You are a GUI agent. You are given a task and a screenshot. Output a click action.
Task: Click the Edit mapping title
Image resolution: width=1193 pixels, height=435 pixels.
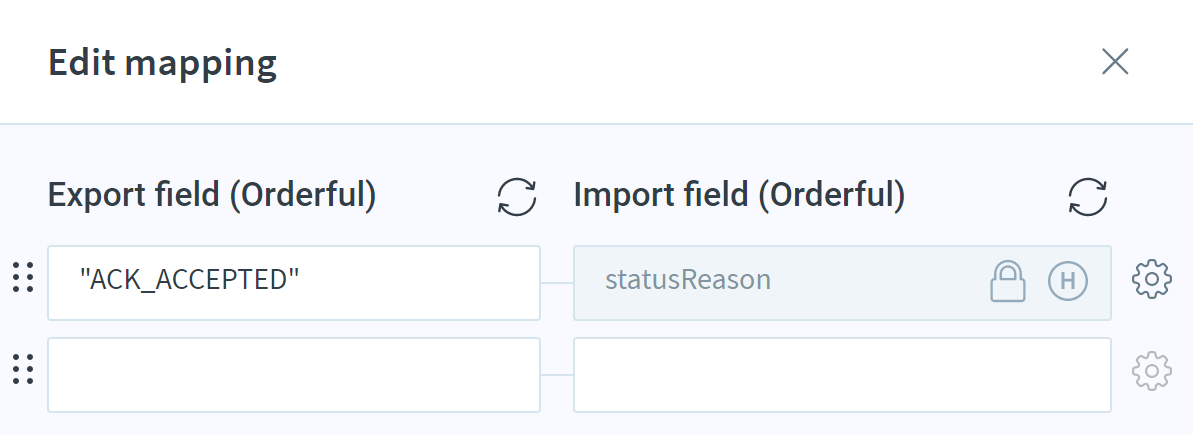[162, 63]
